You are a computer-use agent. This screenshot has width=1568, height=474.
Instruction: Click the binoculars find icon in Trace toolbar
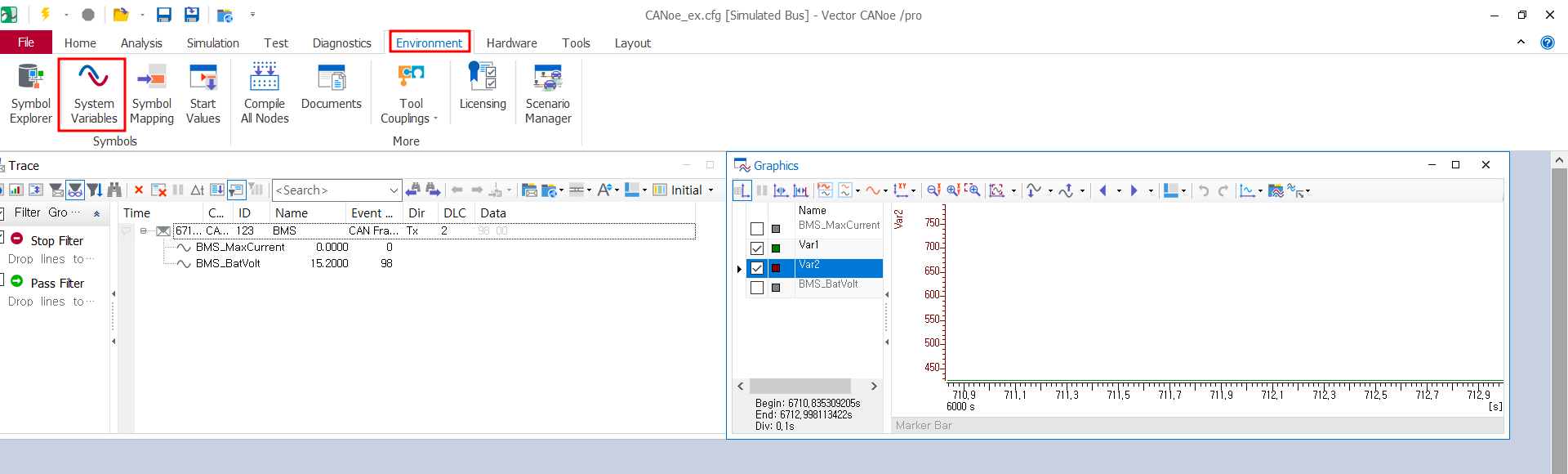click(x=114, y=190)
